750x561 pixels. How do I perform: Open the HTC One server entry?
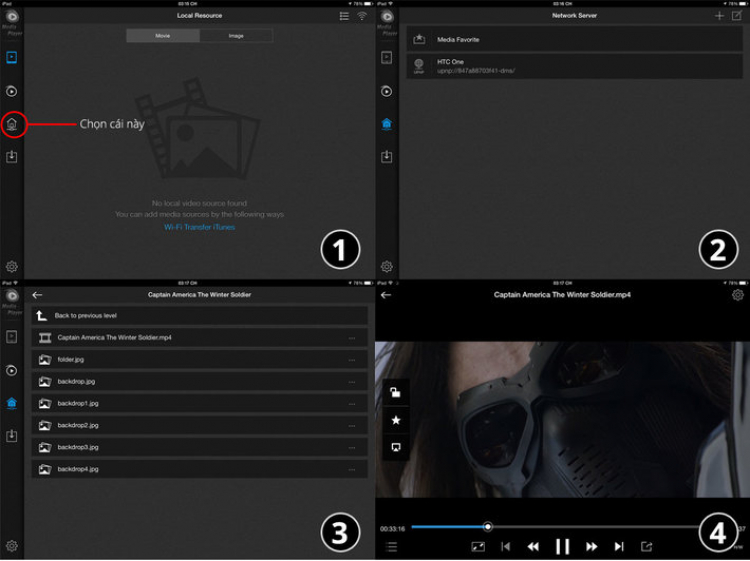click(574, 66)
